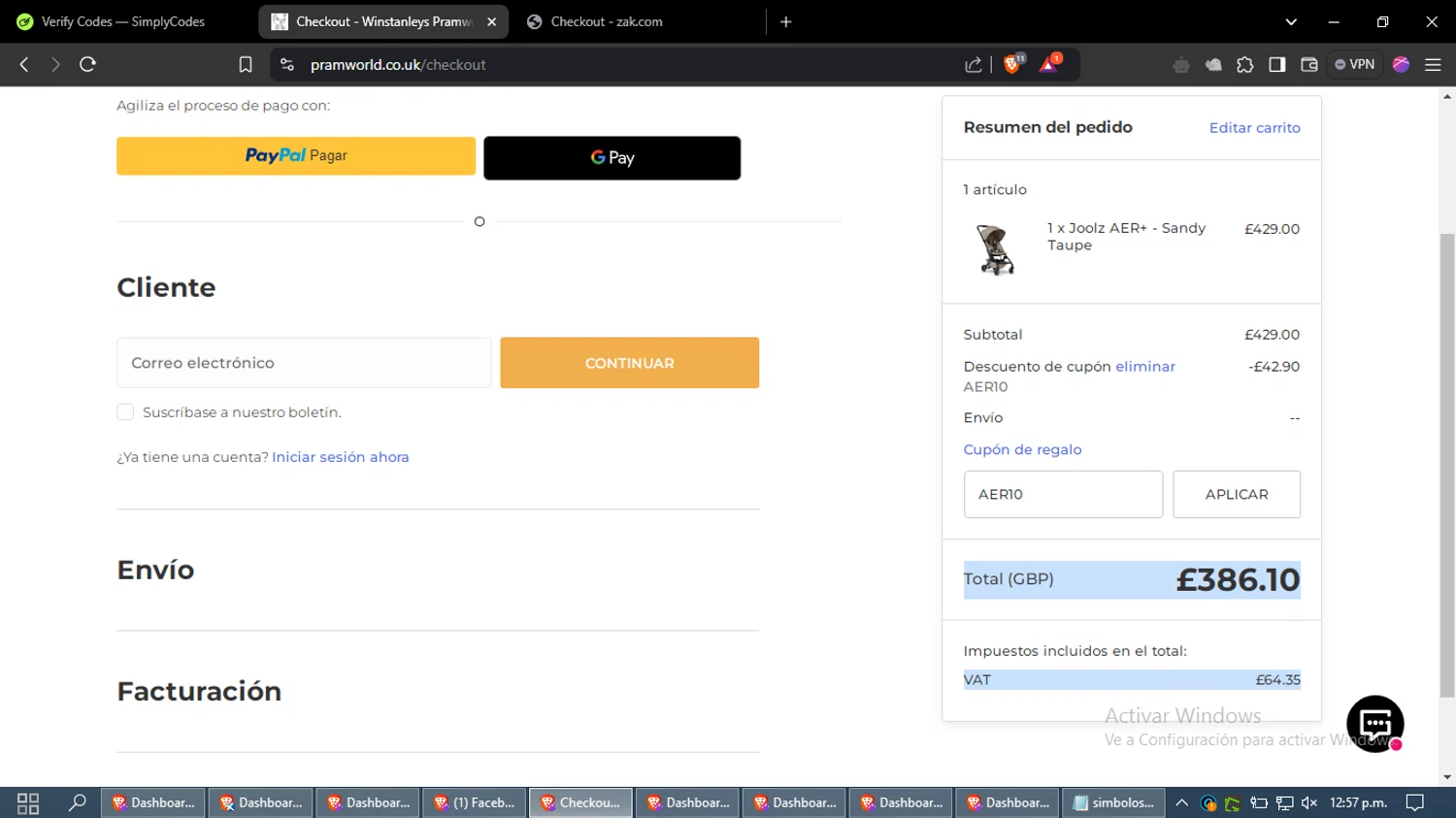1456x818 pixels.
Task: Click the -£42.90 discount value
Action: [1274, 367]
